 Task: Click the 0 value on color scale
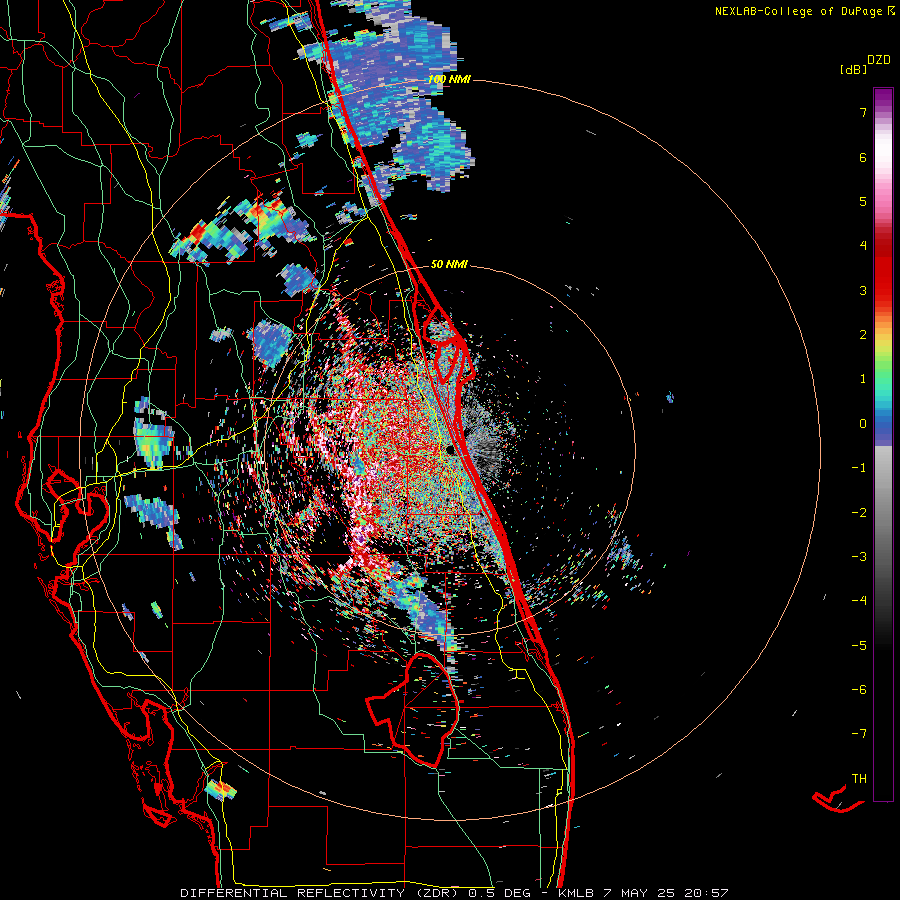pyautogui.click(x=863, y=424)
